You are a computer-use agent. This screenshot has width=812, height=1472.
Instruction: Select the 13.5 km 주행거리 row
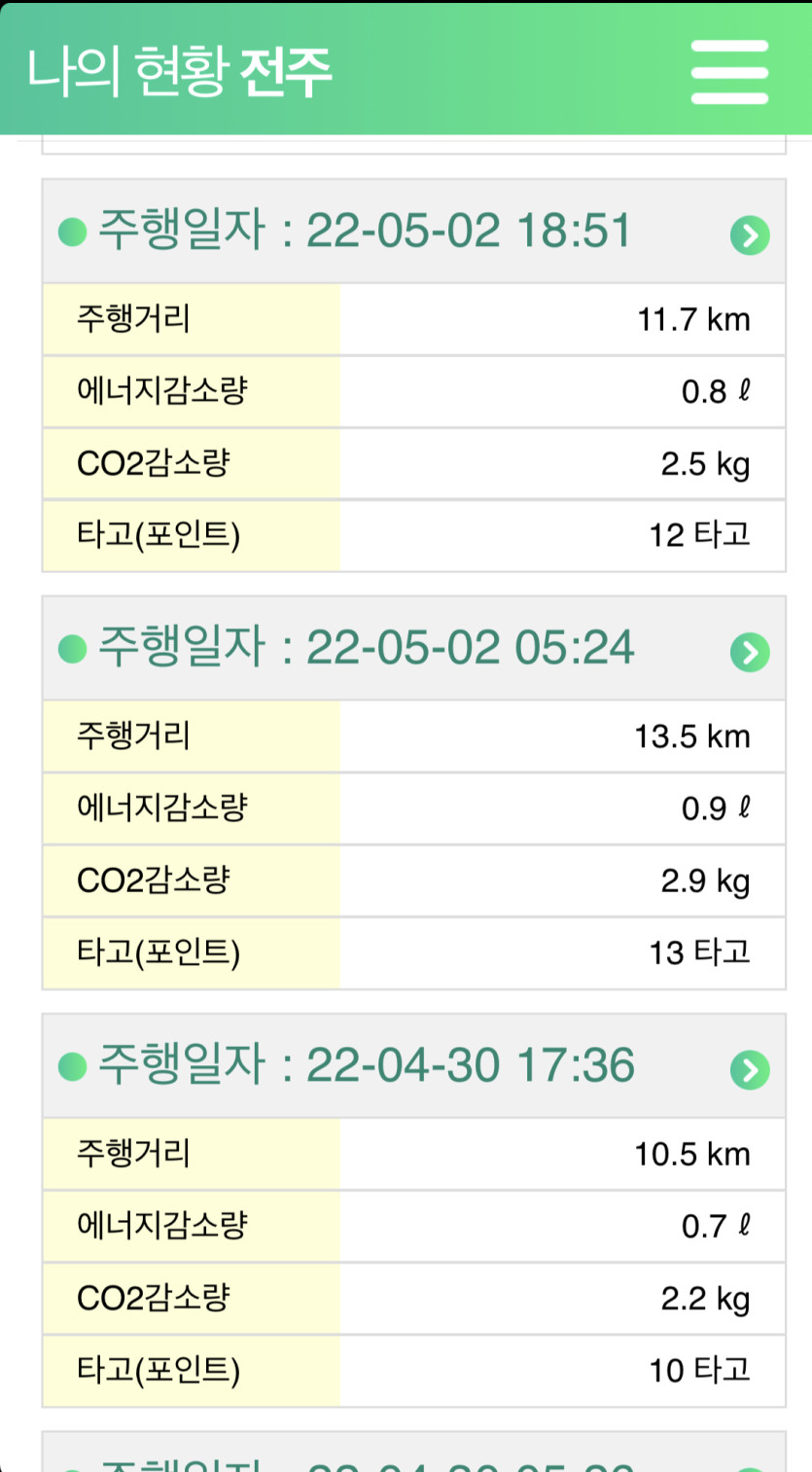point(413,736)
